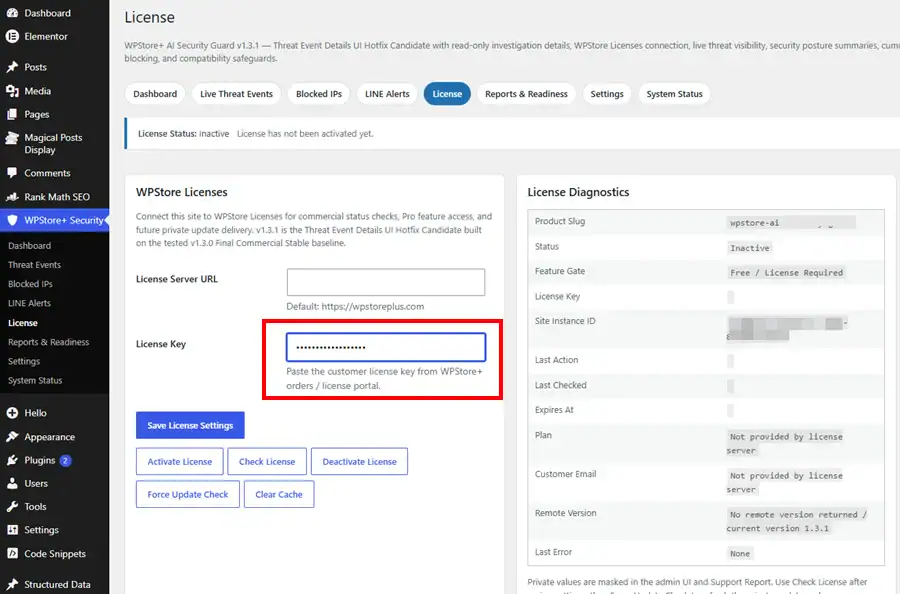The width and height of the screenshot is (900, 594).
Task: Click the 'Site Instance ID' row label
Action: (565, 321)
